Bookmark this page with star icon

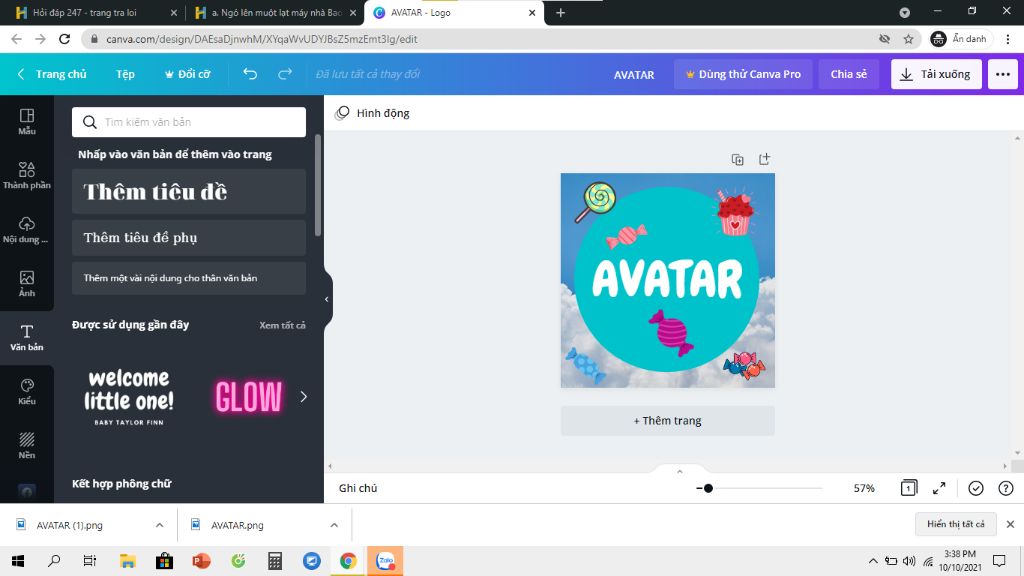(x=908, y=39)
